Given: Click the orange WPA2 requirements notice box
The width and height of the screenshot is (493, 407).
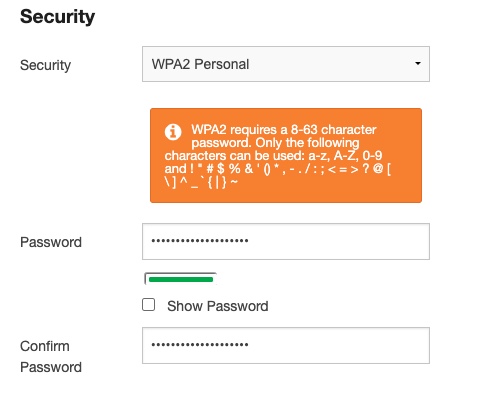Looking at the screenshot, I should [x=286, y=155].
